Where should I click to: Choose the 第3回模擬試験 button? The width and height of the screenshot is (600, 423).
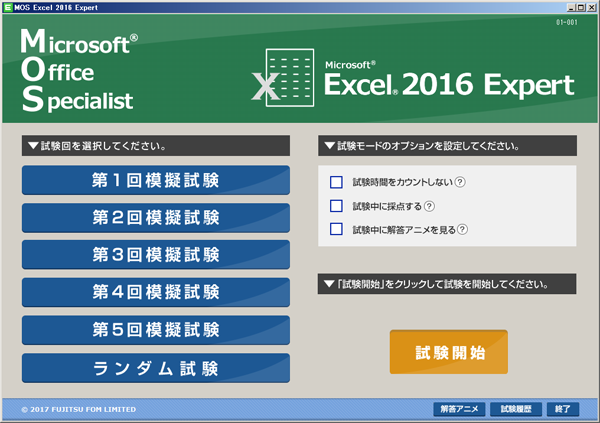coord(156,255)
